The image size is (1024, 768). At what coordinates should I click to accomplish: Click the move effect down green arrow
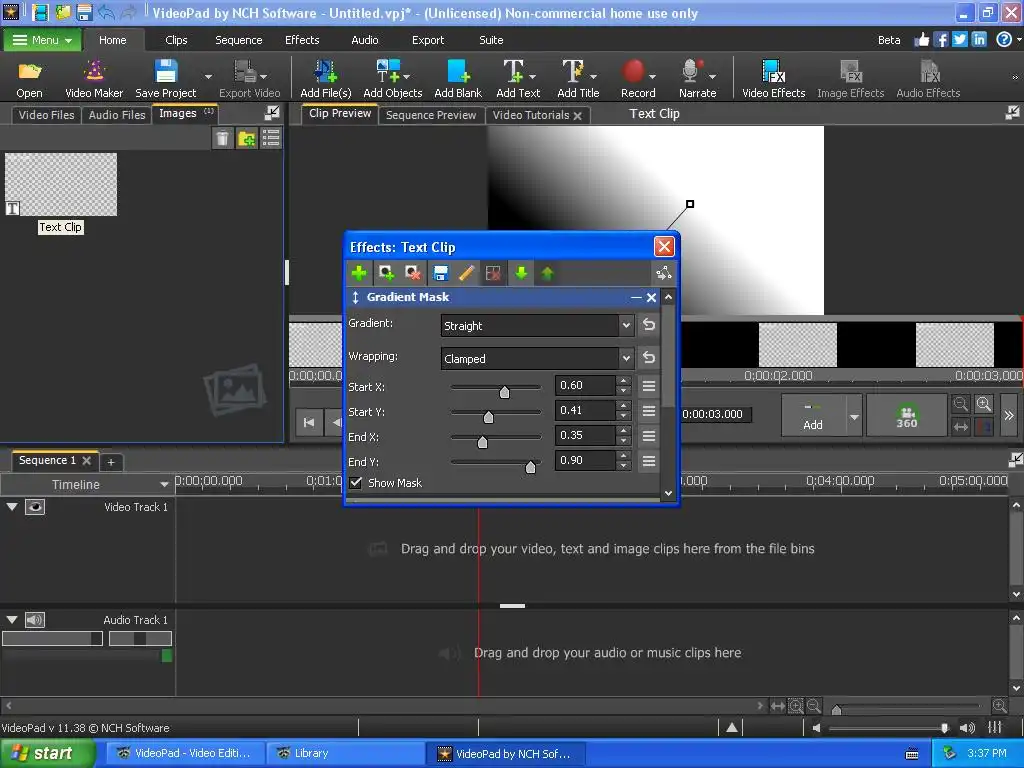tap(521, 273)
